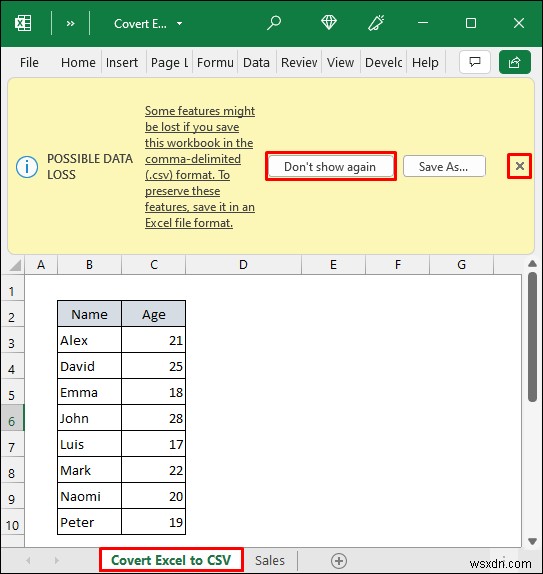
Task: Switch to the Review ribbon tab
Action: click(299, 62)
